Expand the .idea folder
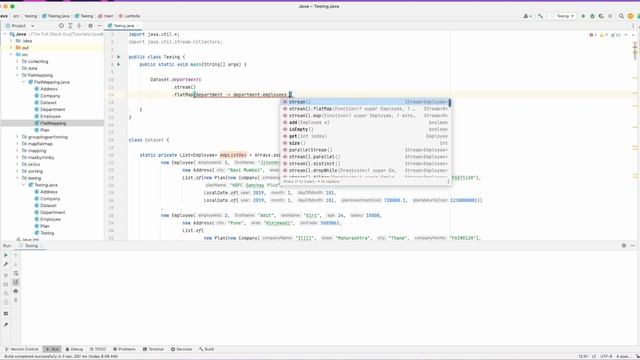This screenshot has width=640, height=360. [x=11, y=41]
